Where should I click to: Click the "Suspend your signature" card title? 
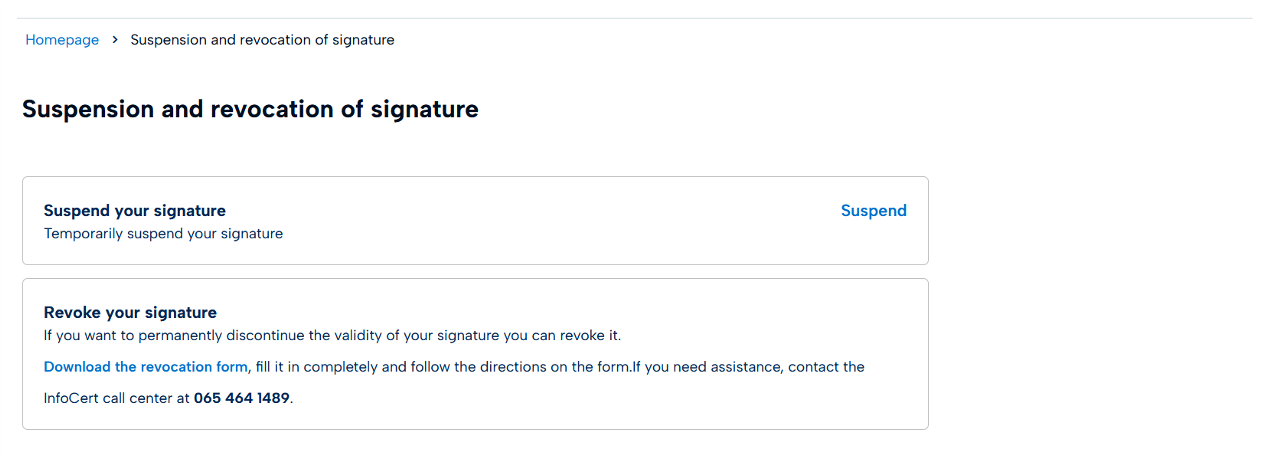point(135,211)
